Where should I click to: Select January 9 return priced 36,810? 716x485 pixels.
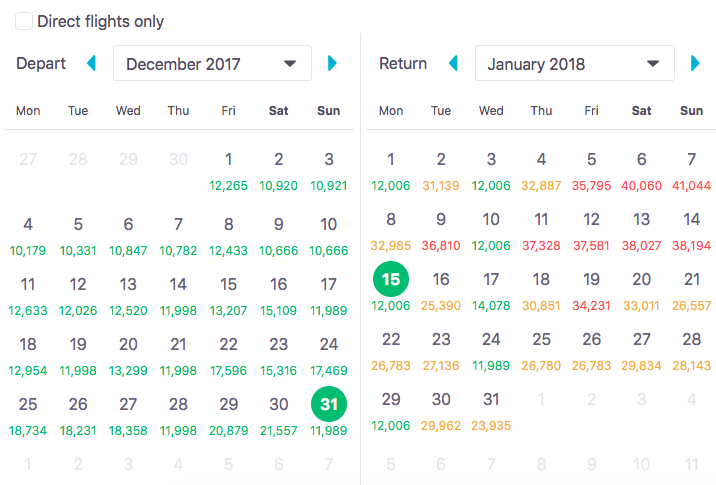pyautogui.click(x=441, y=228)
